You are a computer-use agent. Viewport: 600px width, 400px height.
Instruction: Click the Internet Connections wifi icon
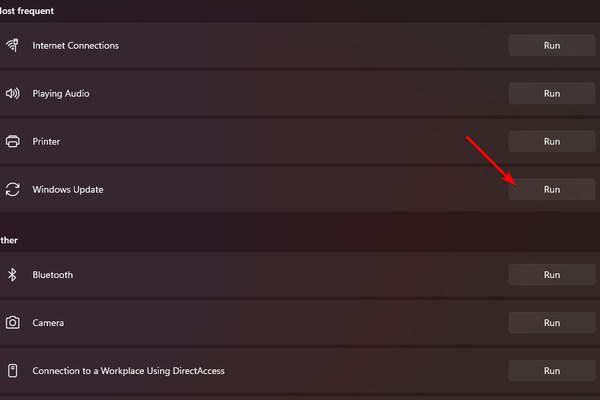[12, 45]
